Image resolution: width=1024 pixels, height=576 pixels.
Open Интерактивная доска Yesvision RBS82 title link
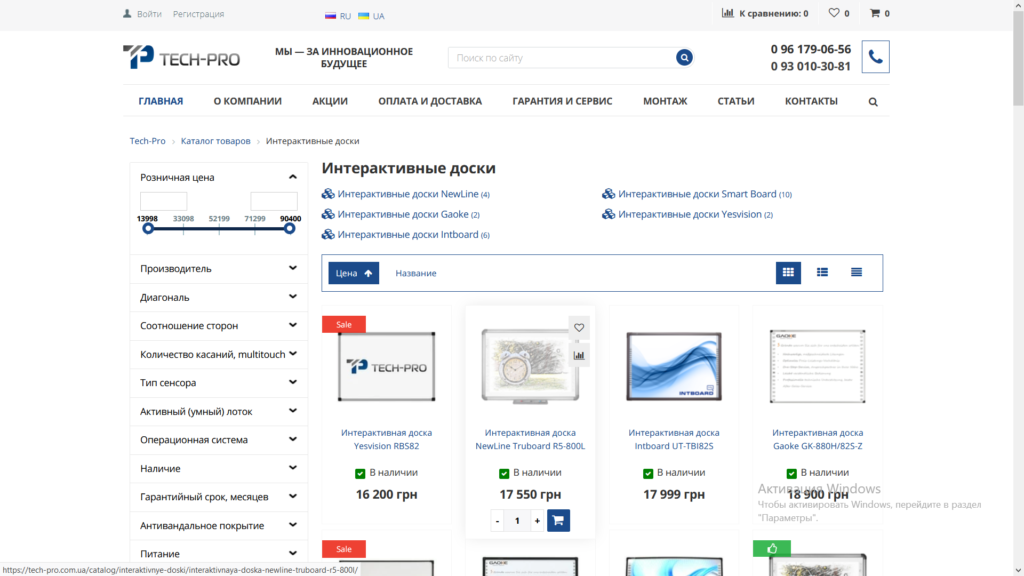click(387, 439)
